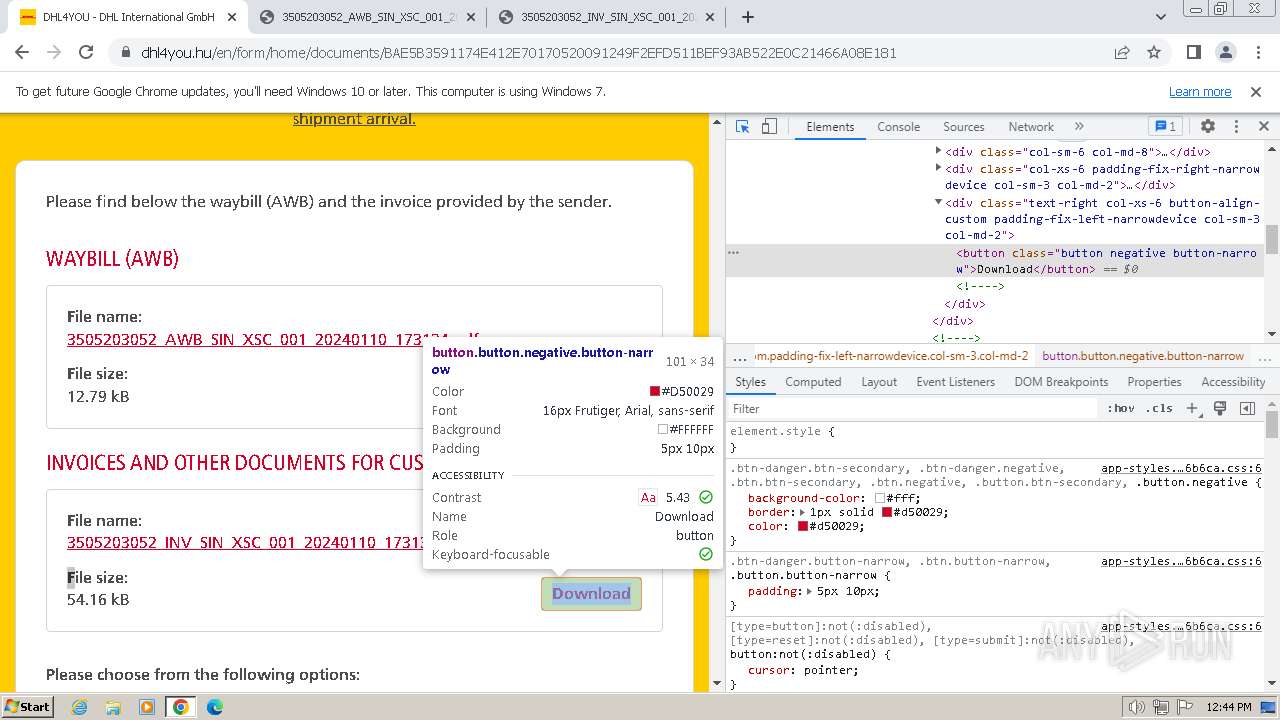Image resolution: width=1280 pixels, height=720 pixels.
Task: Open border #d50029 color swatch
Action: coord(887,512)
